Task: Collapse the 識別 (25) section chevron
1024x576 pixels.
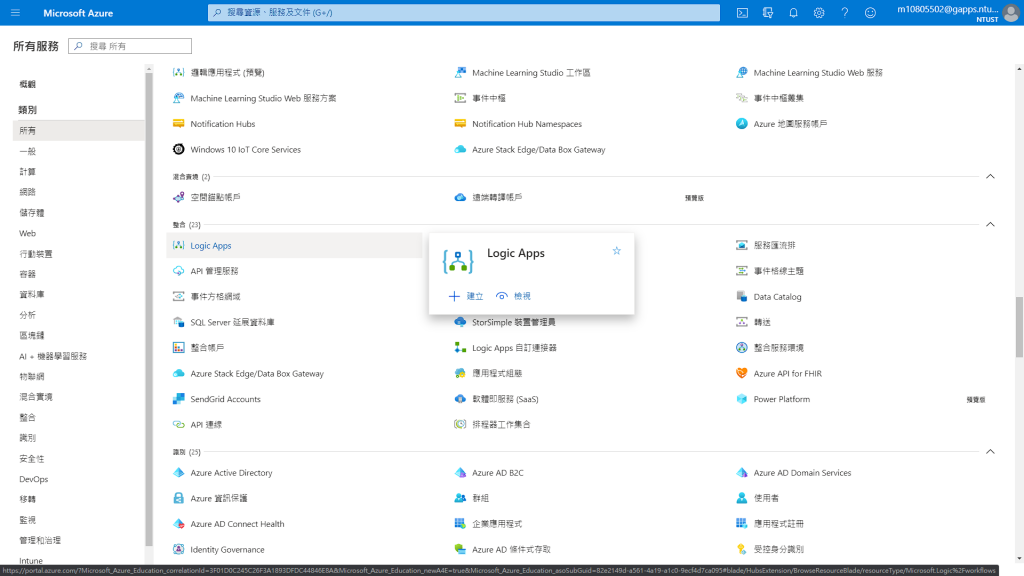Action: point(990,451)
